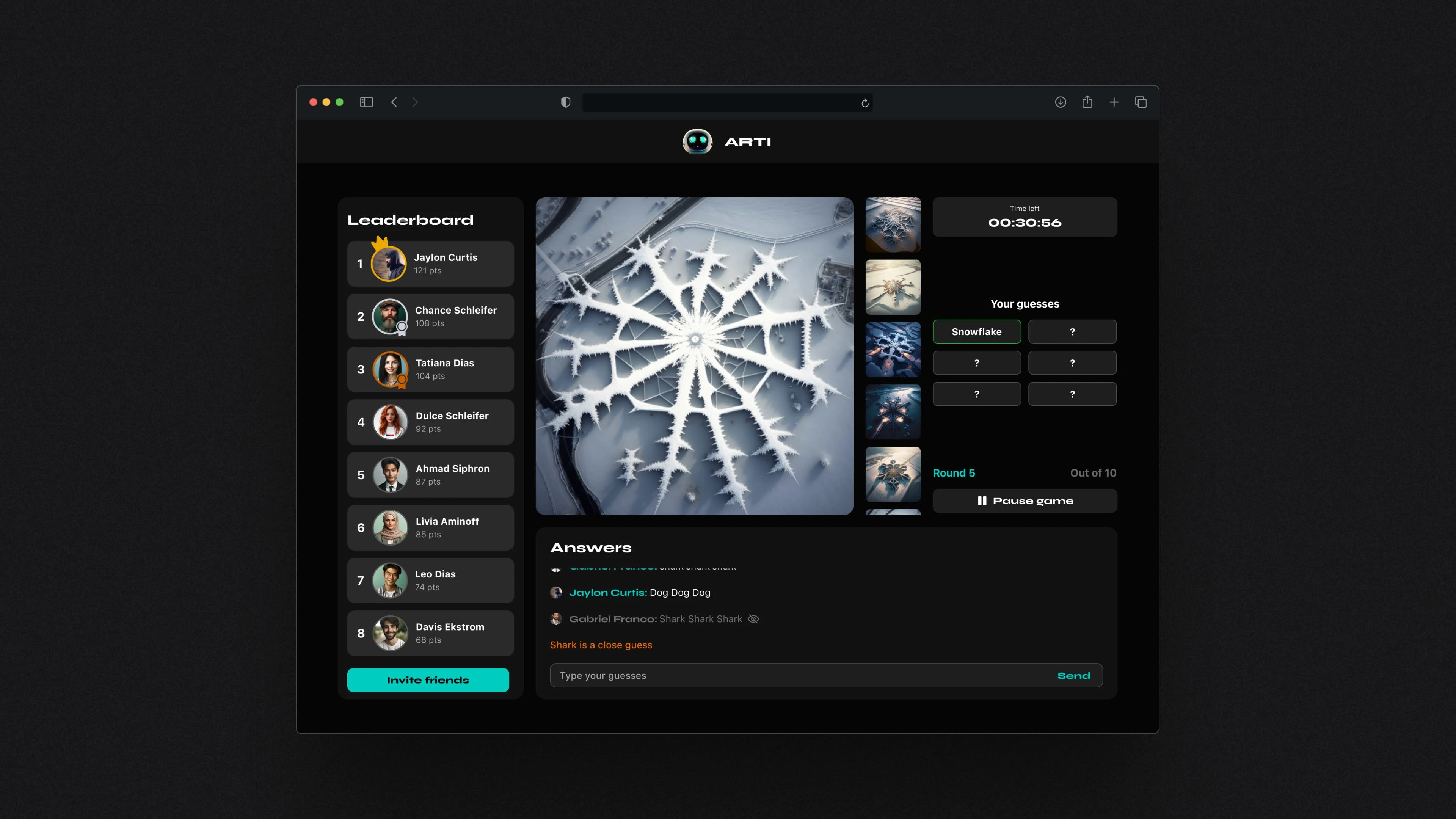The height and width of the screenshot is (819, 1456).
Task: Click the privacy shield icon
Action: (x=565, y=102)
